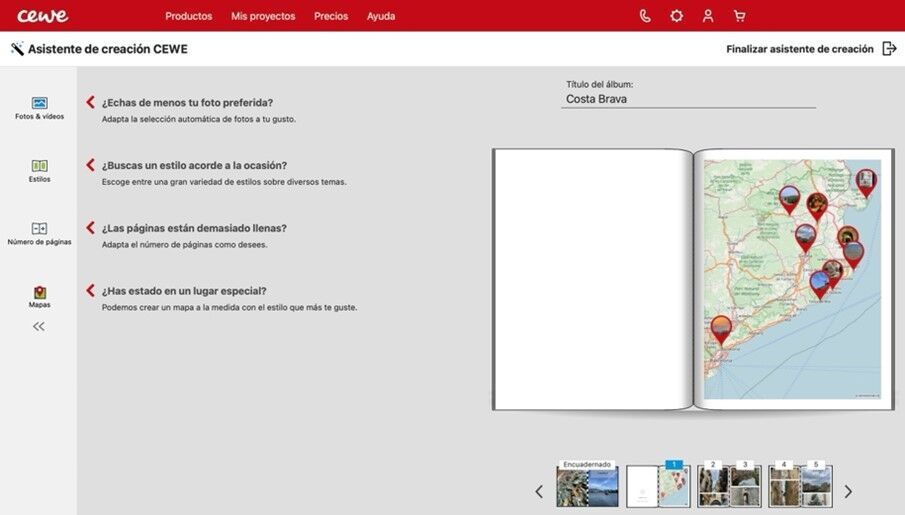
Task: Collapse sidebar with double chevron
Action: [x=39, y=327]
